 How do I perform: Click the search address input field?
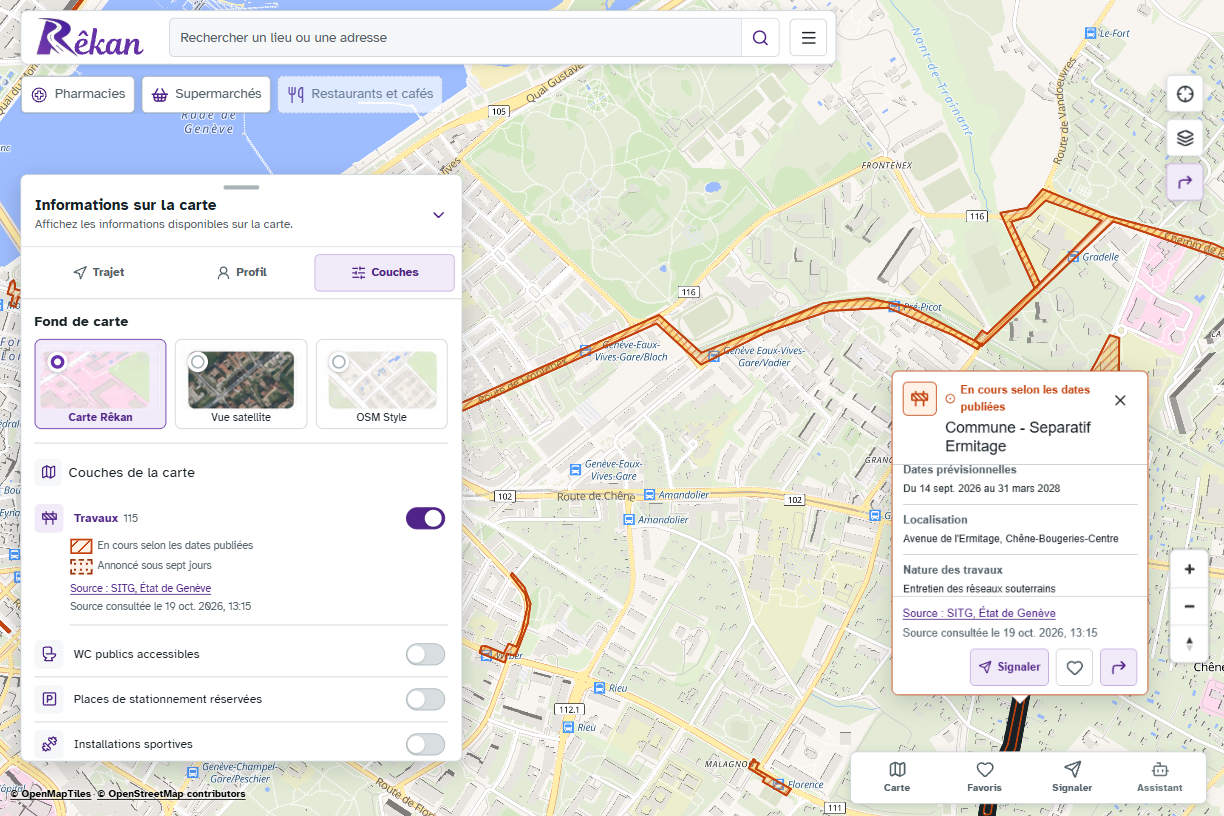[x=455, y=38]
